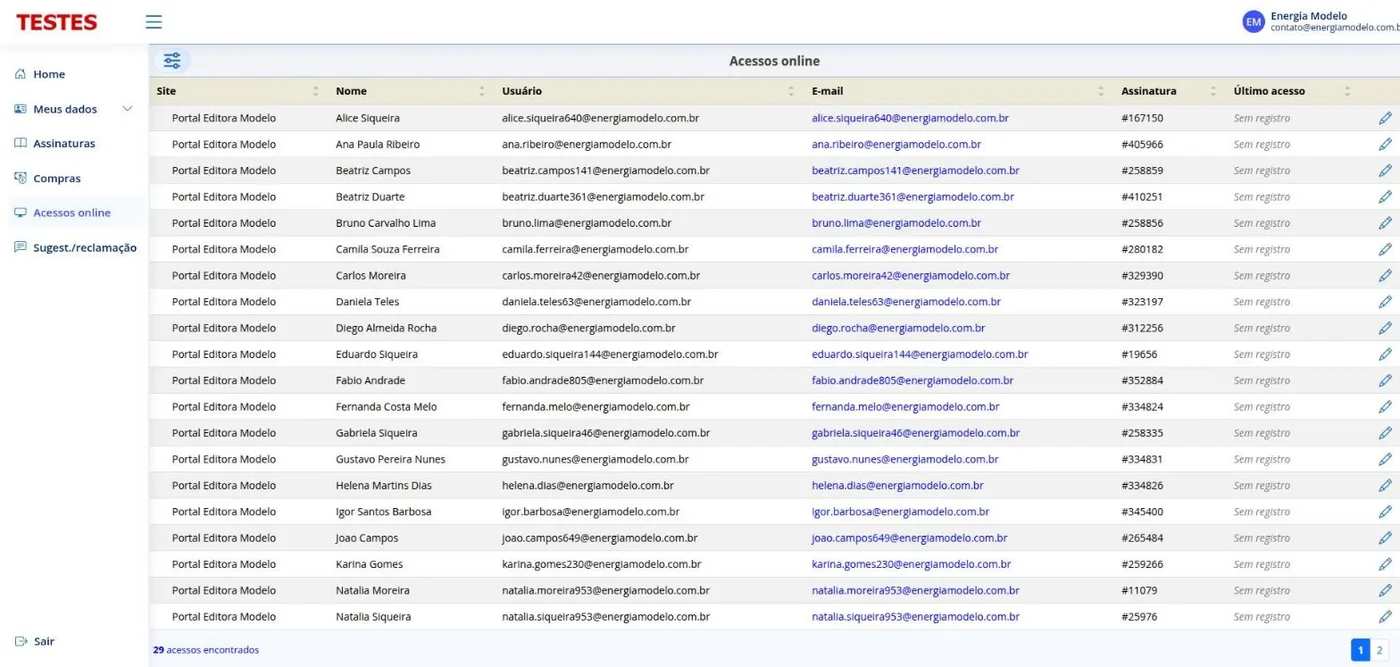1400x667 pixels.
Task: Click the EM user avatar
Action: coord(1253,22)
